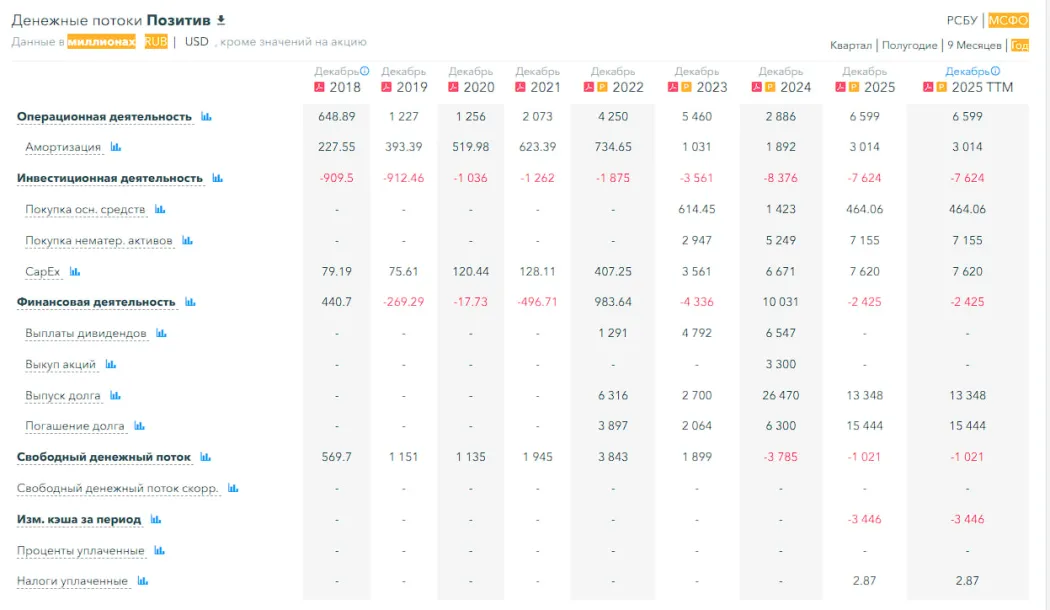Open the 2018 PDF report icon

[320, 87]
